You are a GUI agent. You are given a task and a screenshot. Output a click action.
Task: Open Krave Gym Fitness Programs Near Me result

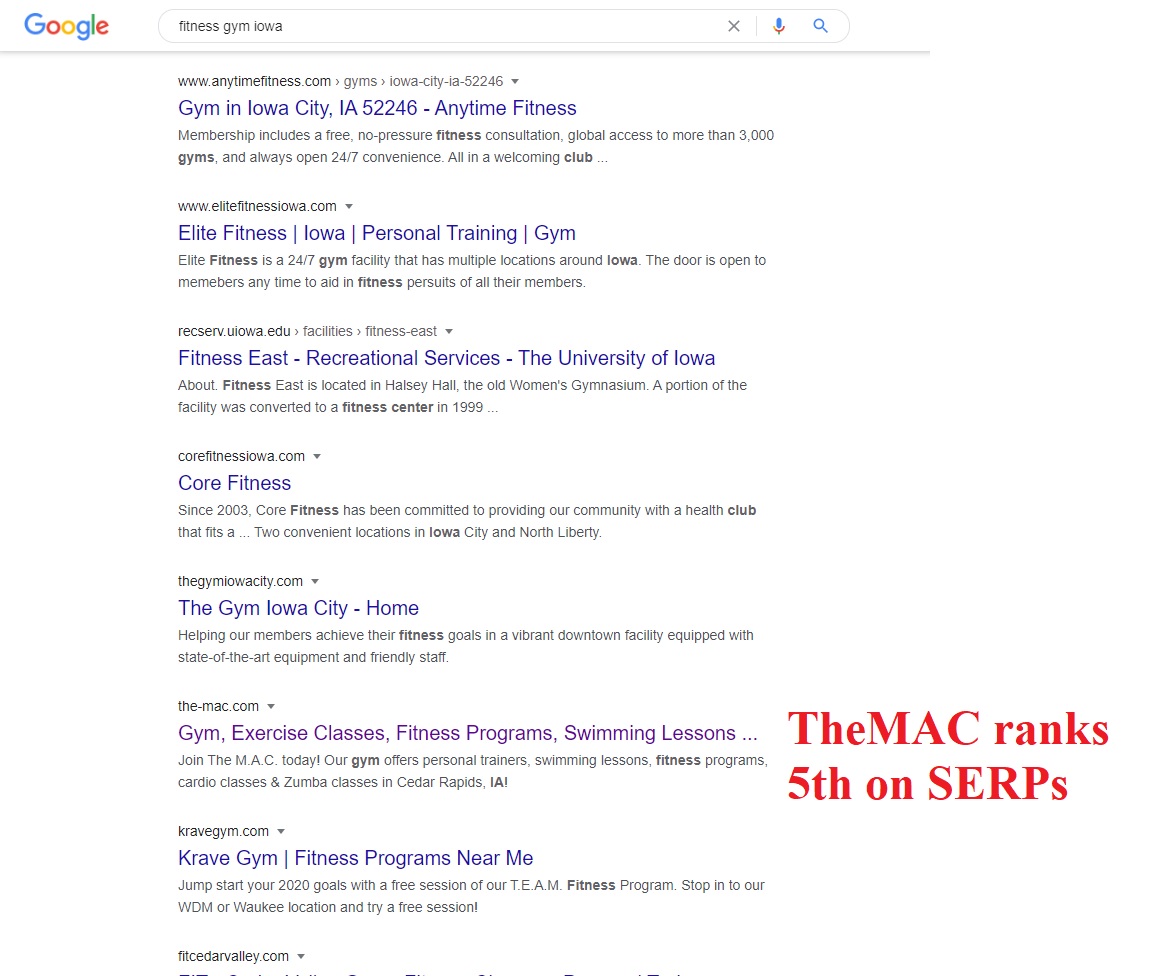356,858
